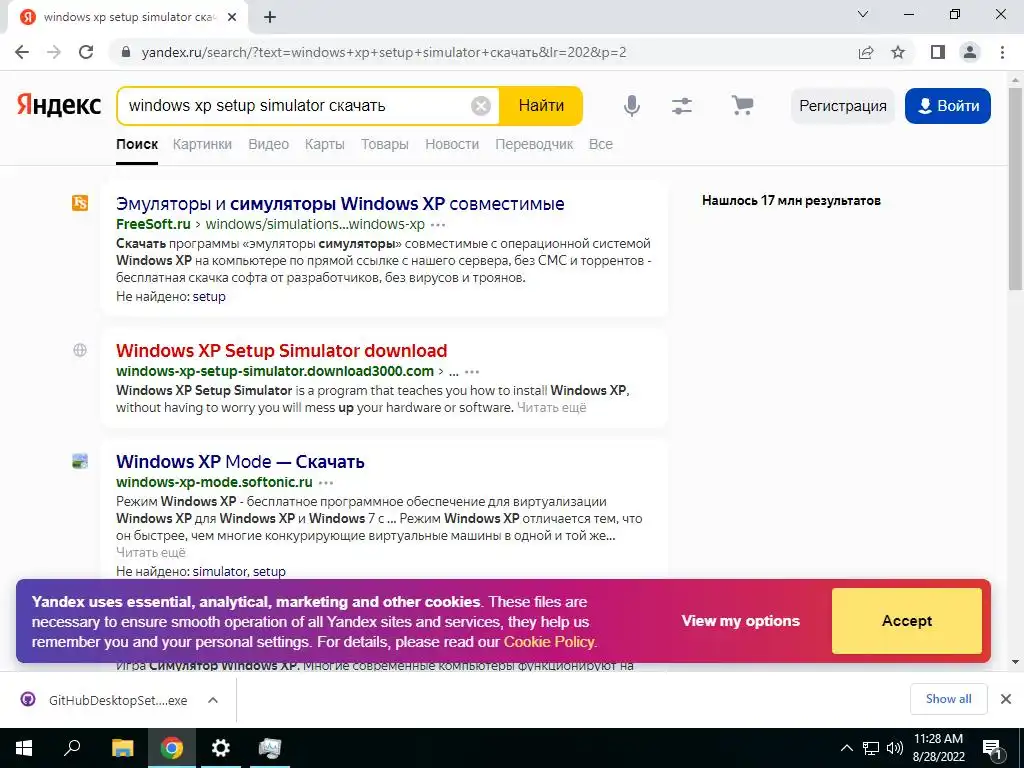Open options dots for download3000 result
Viewport: 1024px width, 768px height.
click(472, 372)
